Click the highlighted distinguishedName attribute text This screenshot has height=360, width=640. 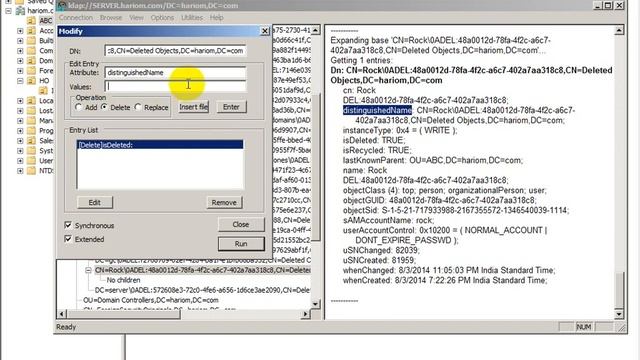[377, 110]
